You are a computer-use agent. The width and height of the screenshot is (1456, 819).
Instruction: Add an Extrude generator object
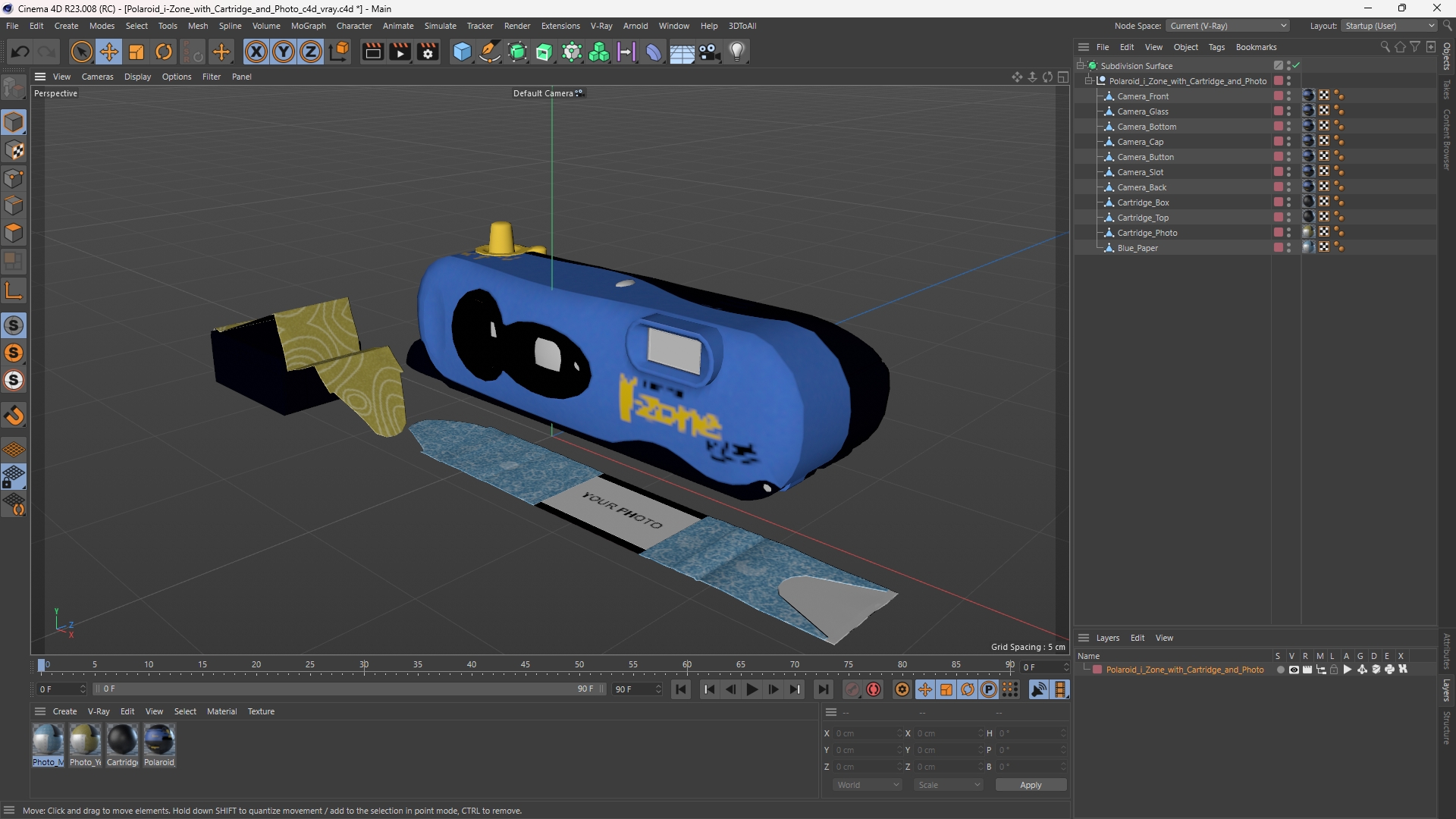tap(544, 52)
